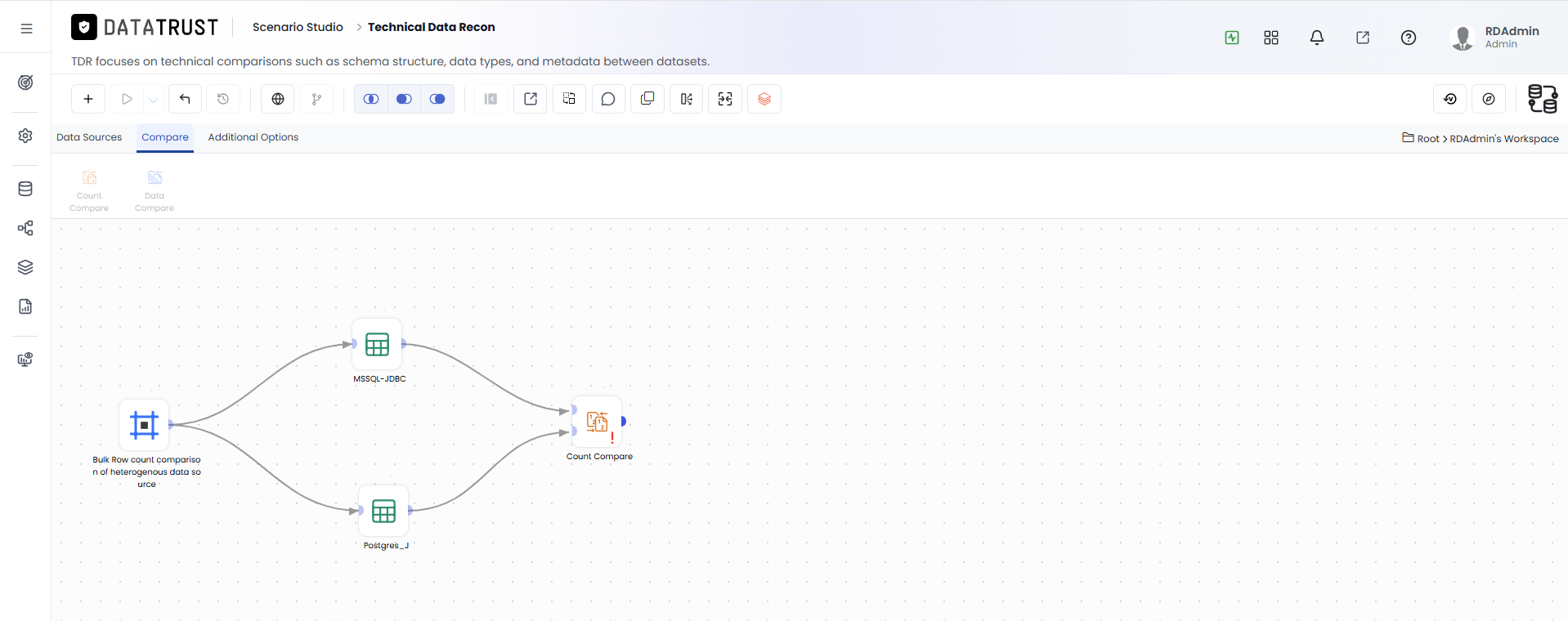Toggle the inner join mode button

pyautogui.click(x=371, y=99)
